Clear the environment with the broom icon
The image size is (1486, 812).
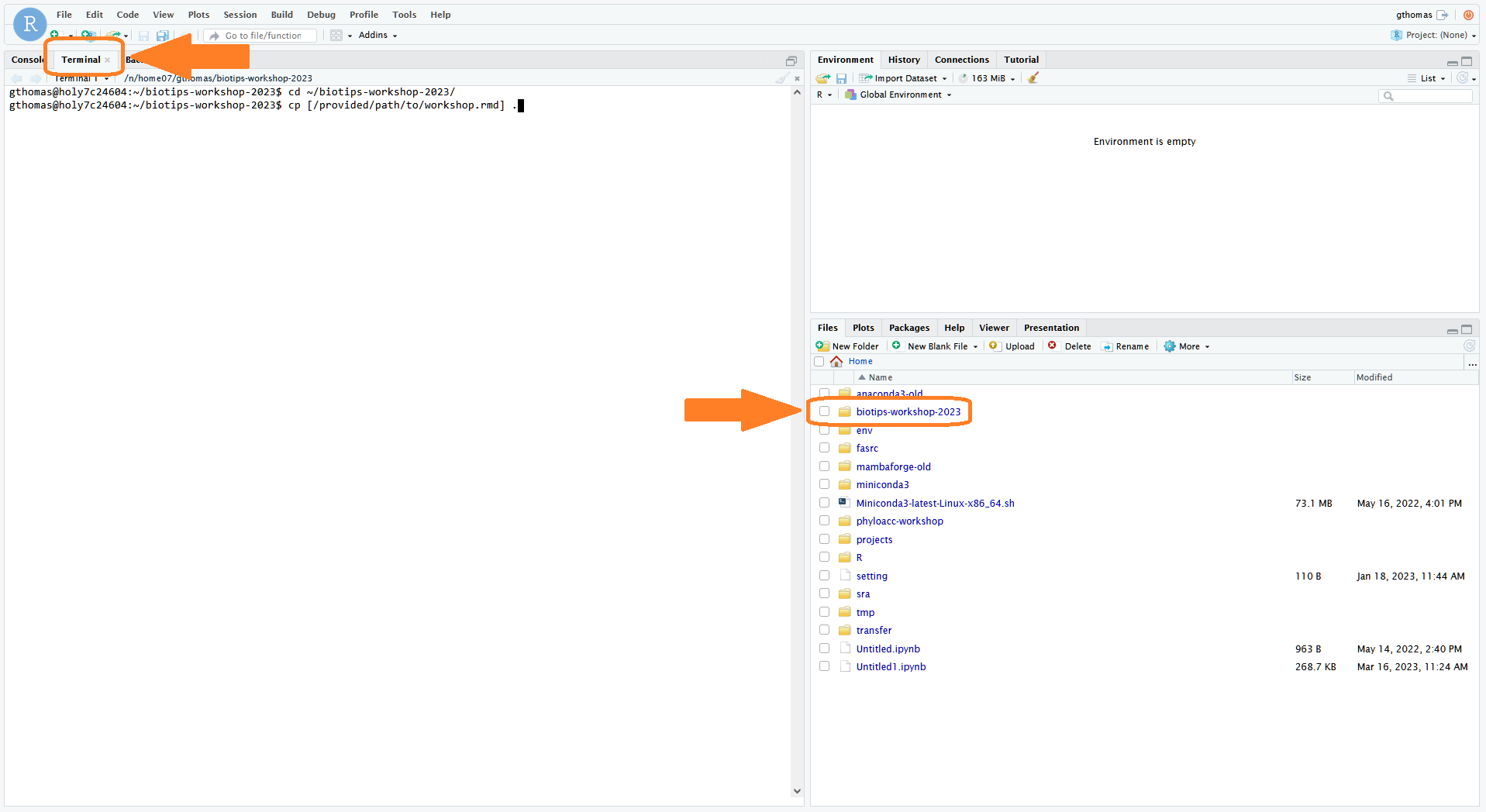click(x=1033, y=77)
